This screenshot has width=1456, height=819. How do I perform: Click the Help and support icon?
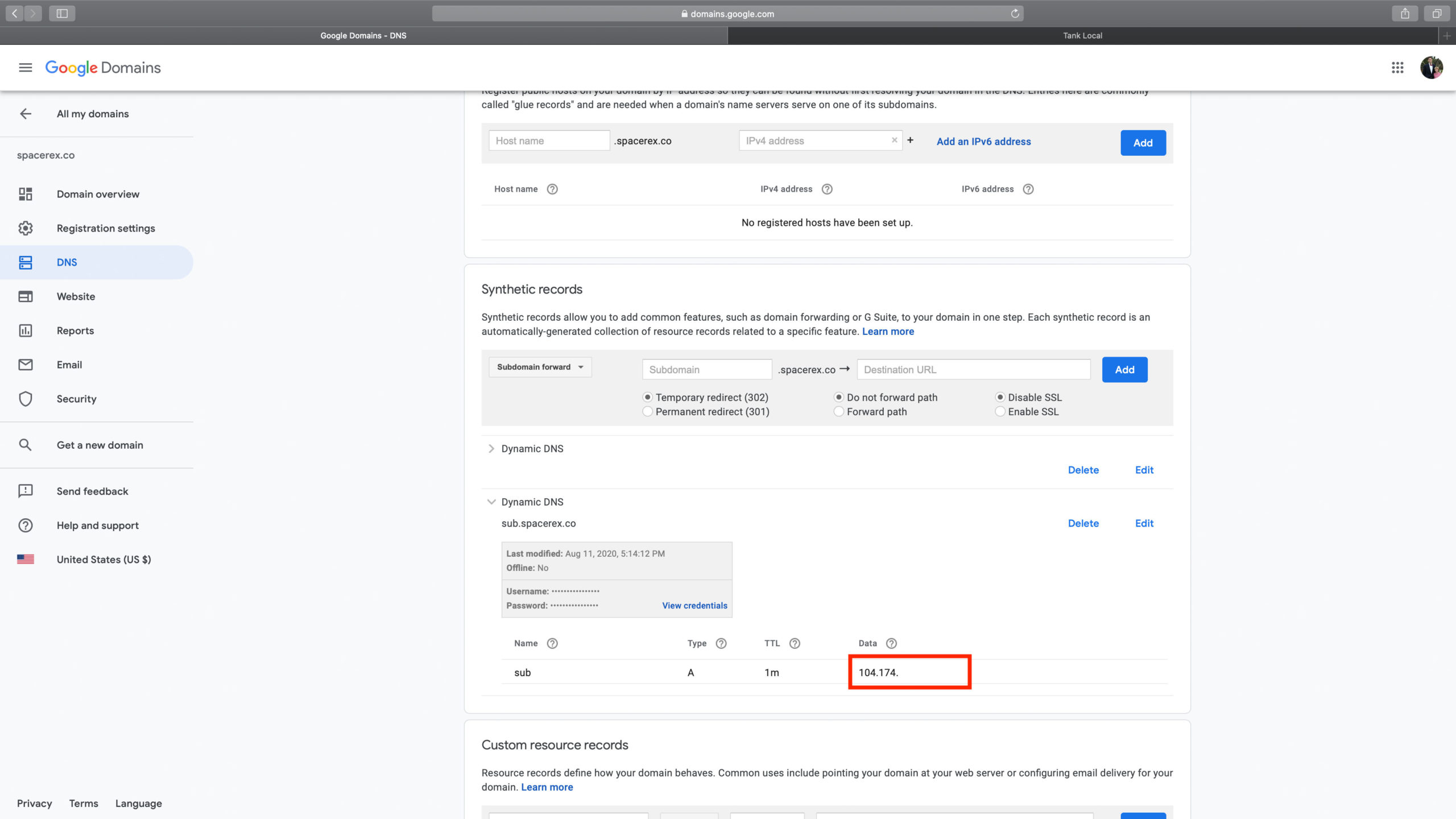tap(26, 525)
